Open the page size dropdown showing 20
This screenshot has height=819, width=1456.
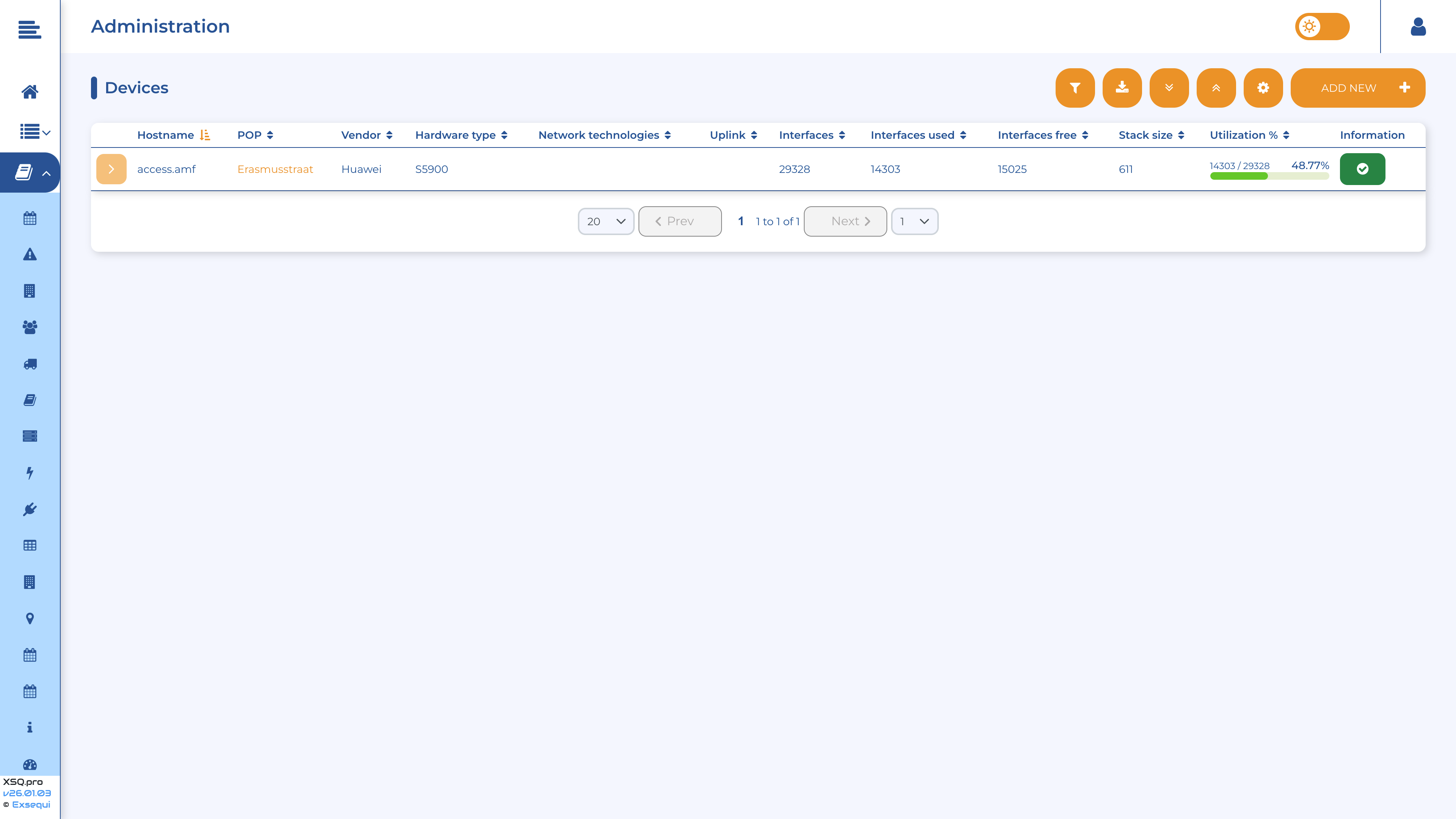[x=606, y=221]
